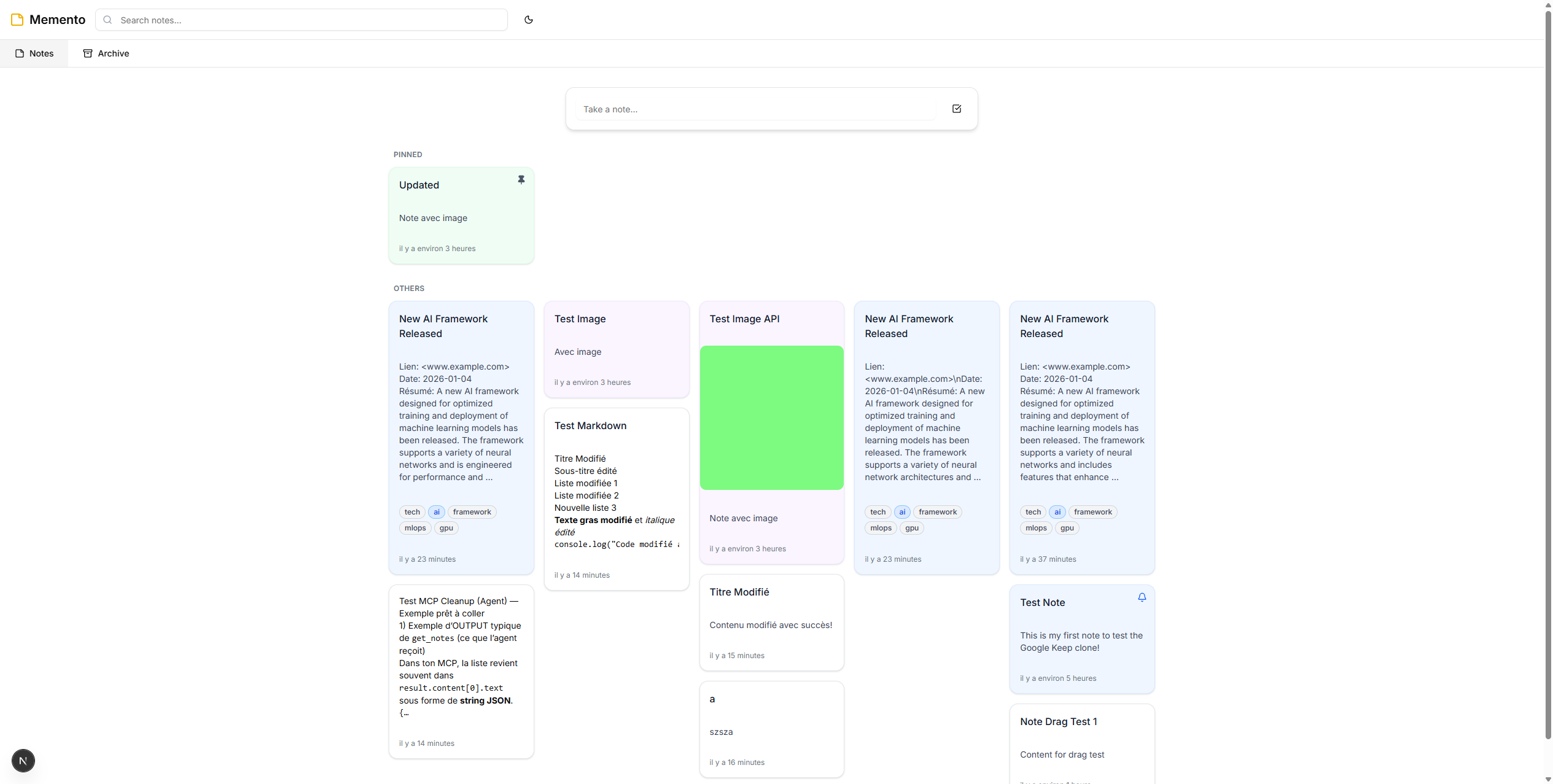Click the Archive box icon

click(x=88, y=53)
